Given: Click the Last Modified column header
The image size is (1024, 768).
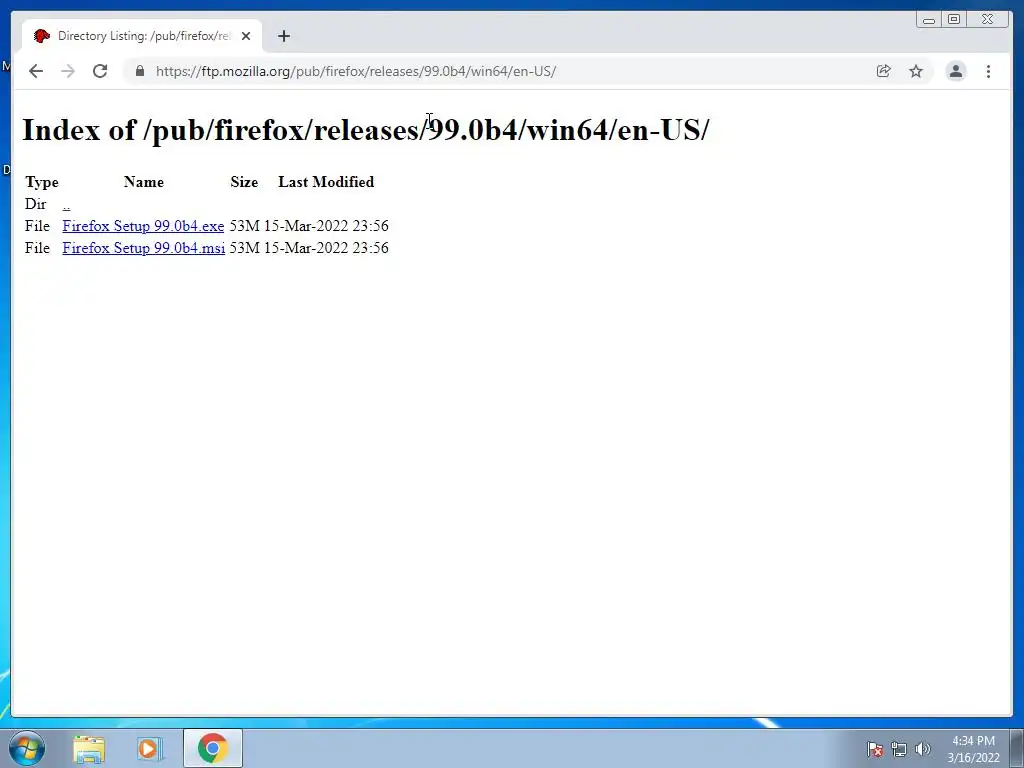Looking at the screenshot, I should (326, 182).
